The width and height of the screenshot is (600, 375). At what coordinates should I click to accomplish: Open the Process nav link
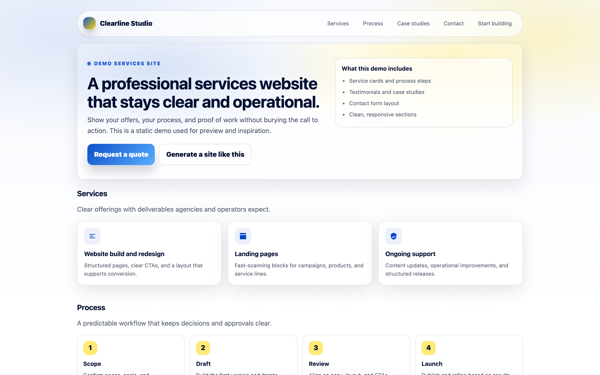[373, 23]
